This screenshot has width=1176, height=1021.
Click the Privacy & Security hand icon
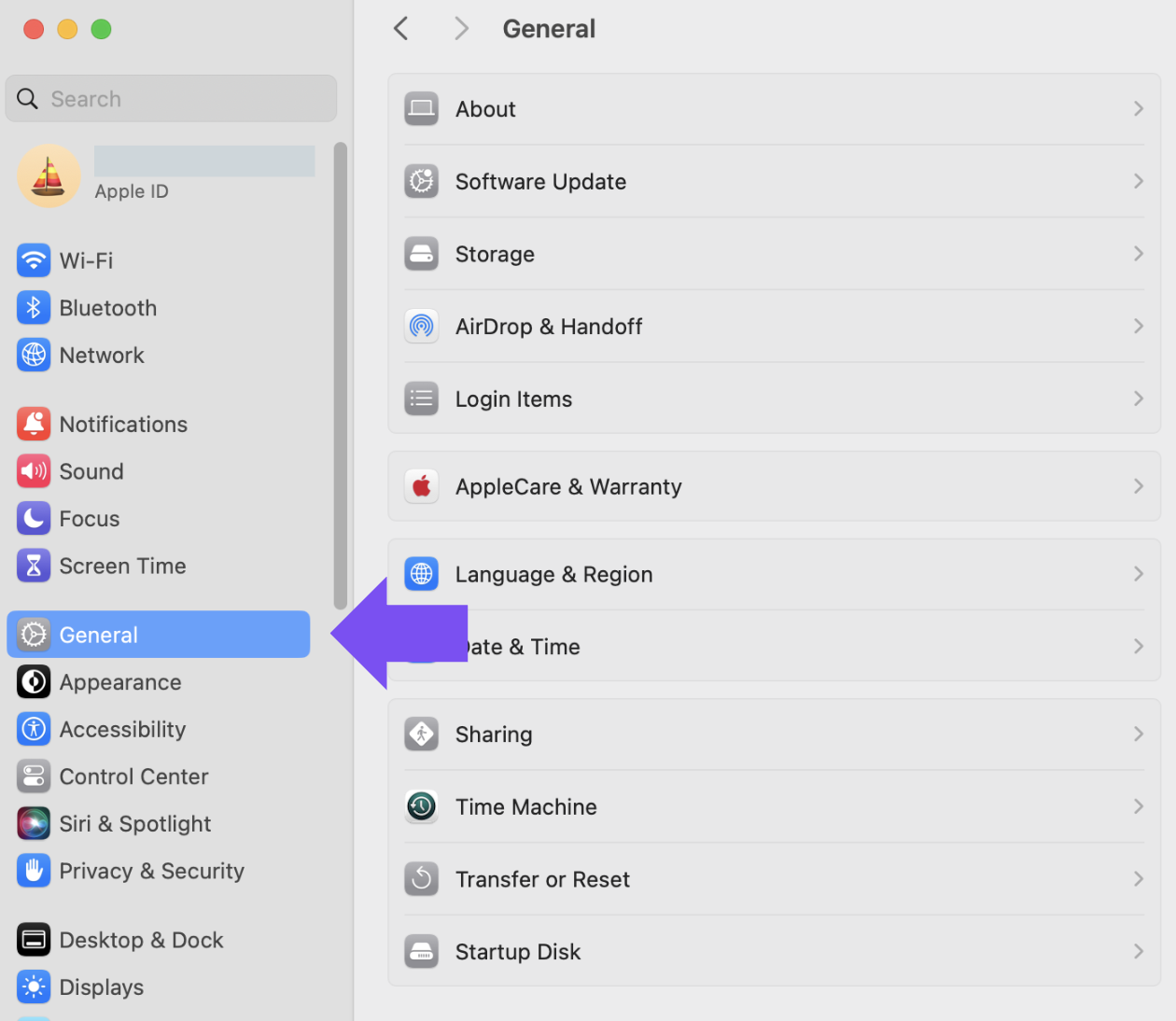click(34, 871)
